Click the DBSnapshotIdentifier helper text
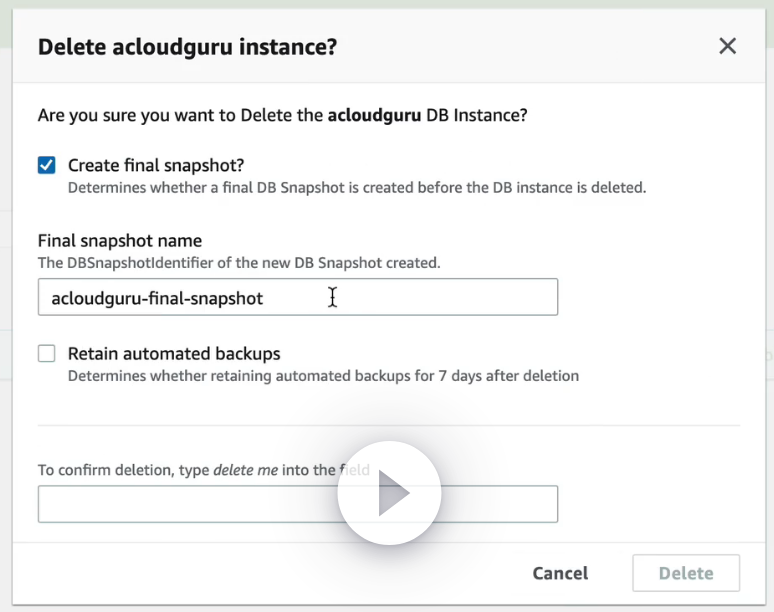The height and width of the screenshot is (612, 774). tap(239, 263)
